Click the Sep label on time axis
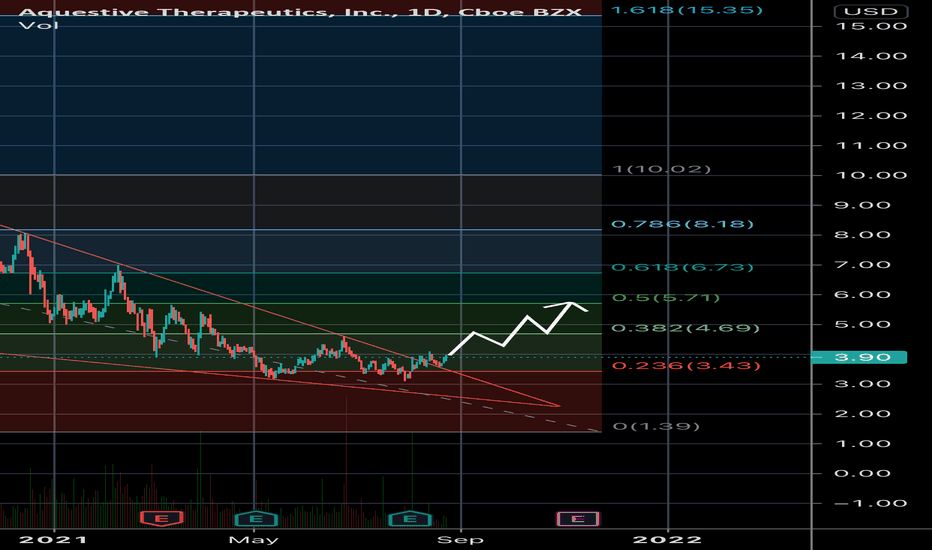 click(x=461, y=540)
